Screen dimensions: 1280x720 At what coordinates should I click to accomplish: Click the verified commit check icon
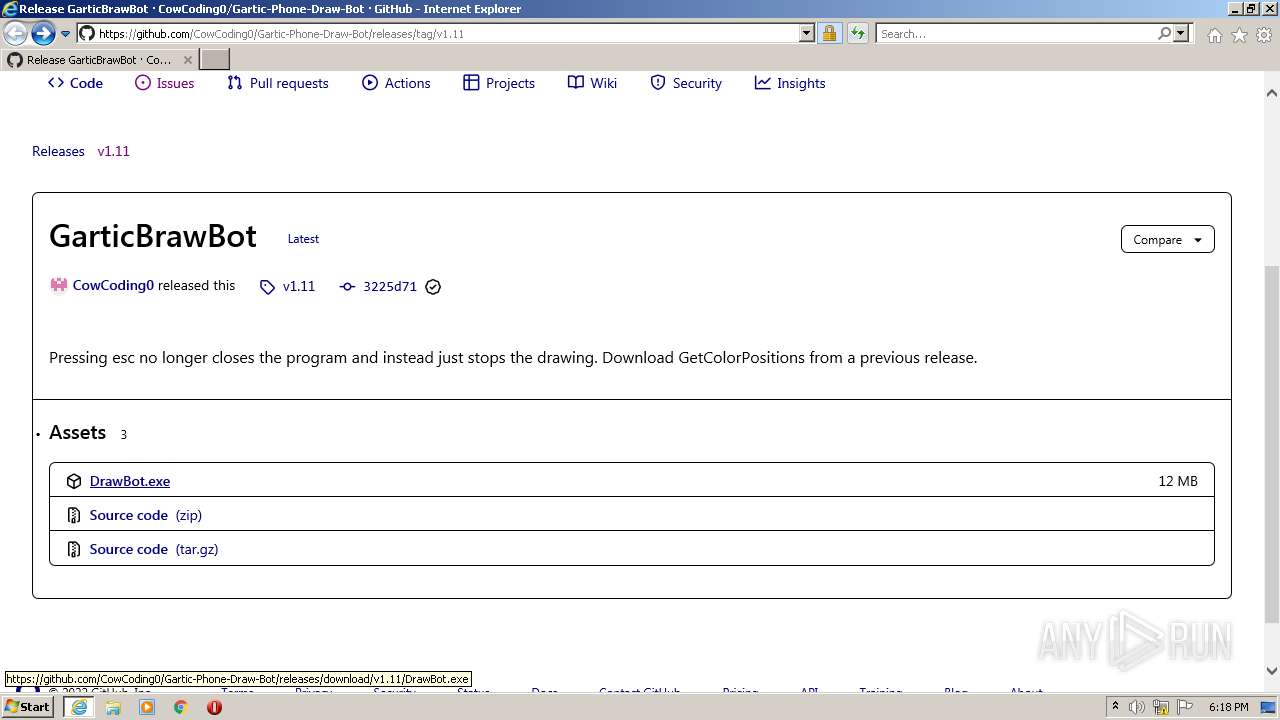coord(433,287)
